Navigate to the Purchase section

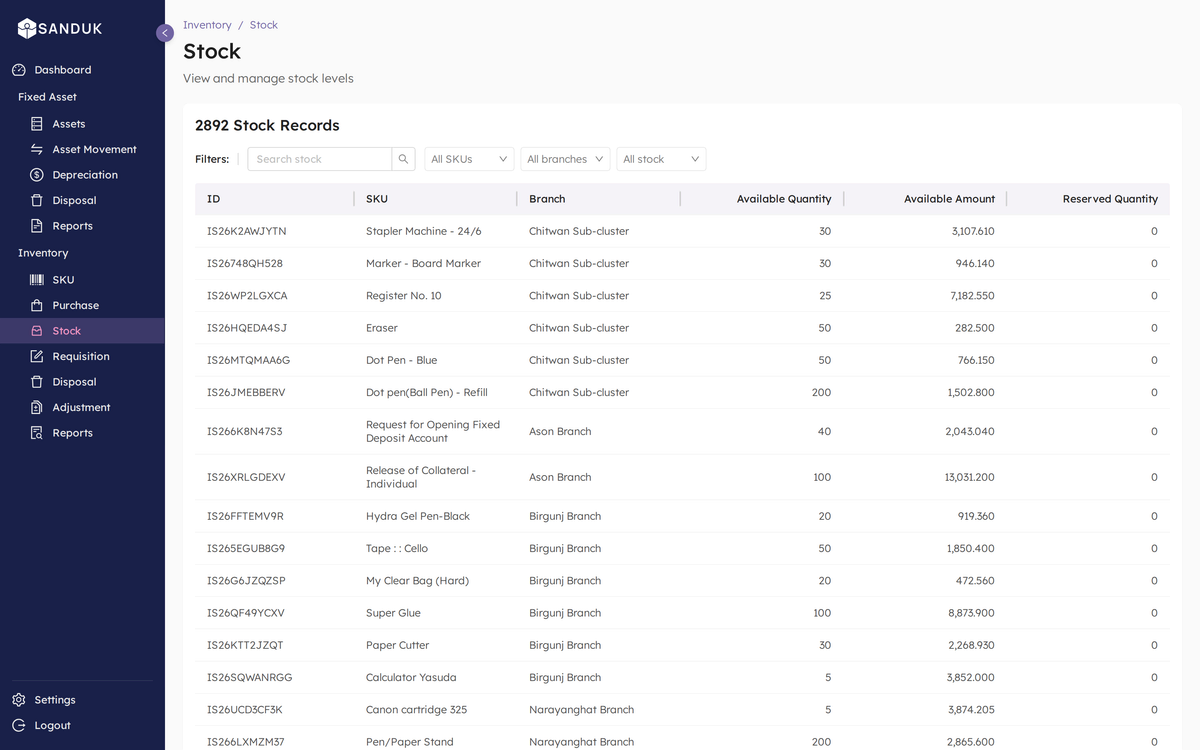[82, 305]
